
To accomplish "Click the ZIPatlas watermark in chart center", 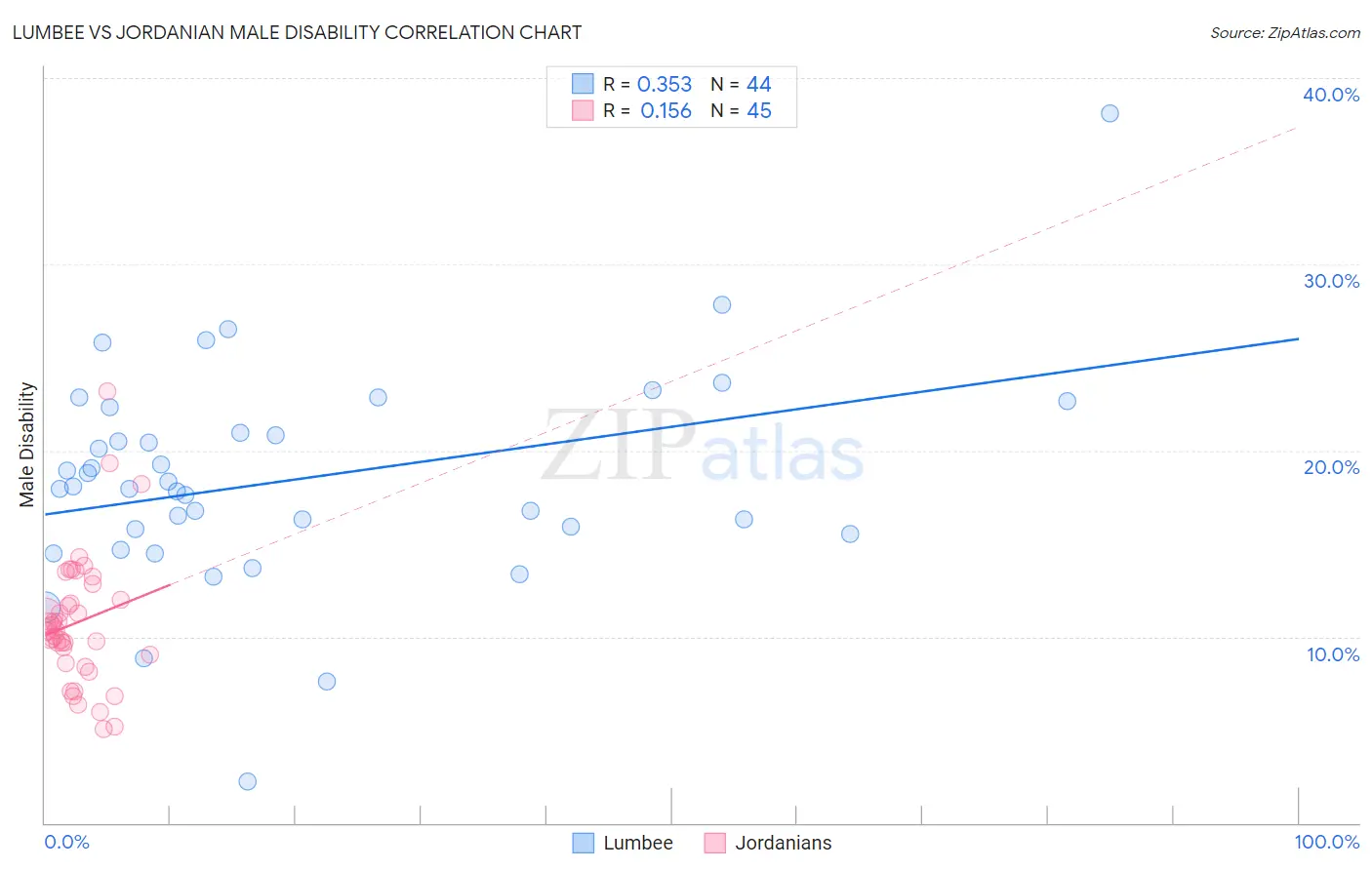I will click(703, 449).
